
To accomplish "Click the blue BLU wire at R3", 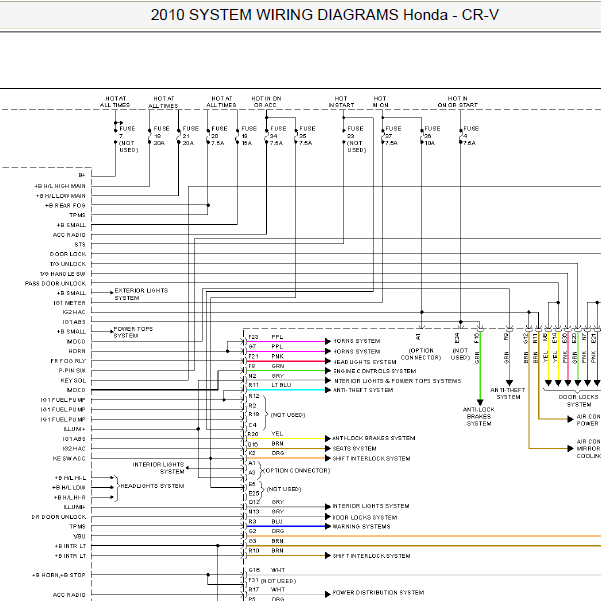I will tap(286, 526).
